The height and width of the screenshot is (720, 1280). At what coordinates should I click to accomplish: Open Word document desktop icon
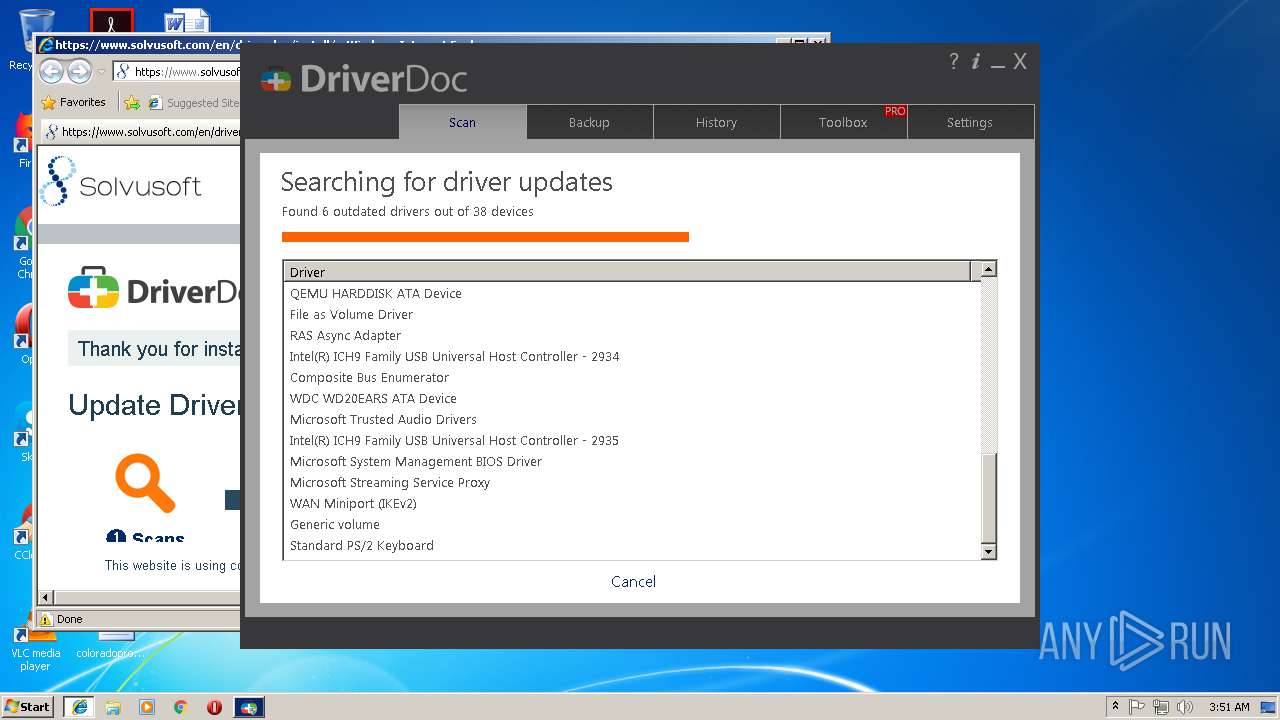187,20
